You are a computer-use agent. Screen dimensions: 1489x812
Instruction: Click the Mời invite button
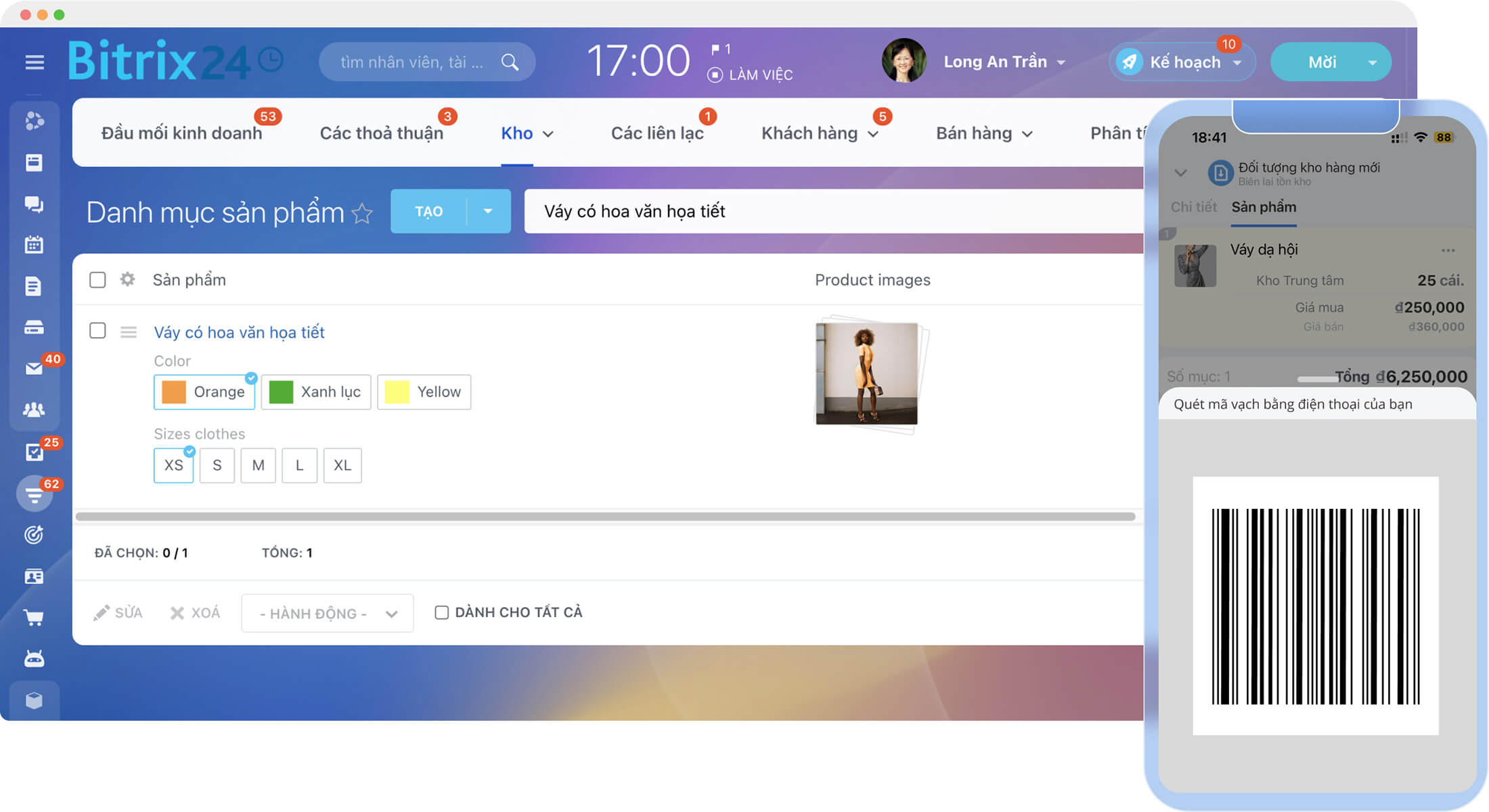point(1322,62)
